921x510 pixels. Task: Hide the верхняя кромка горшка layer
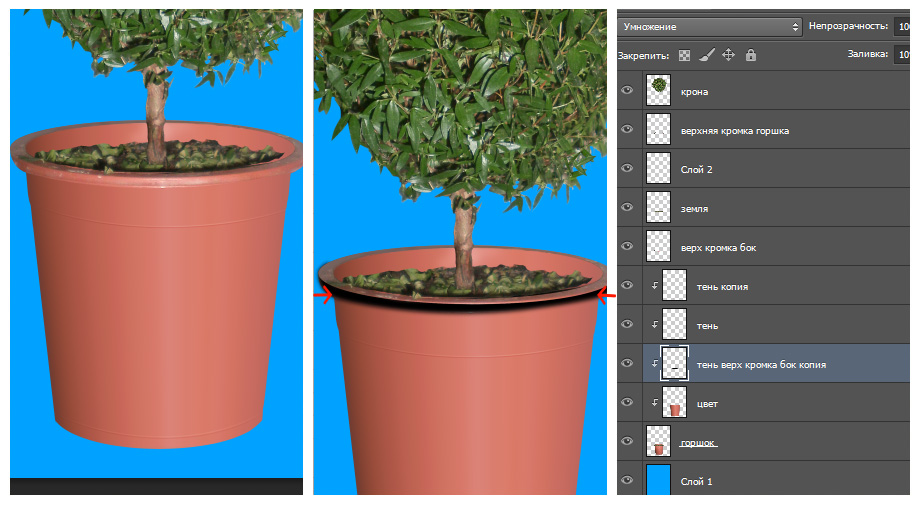coord(627,129)
